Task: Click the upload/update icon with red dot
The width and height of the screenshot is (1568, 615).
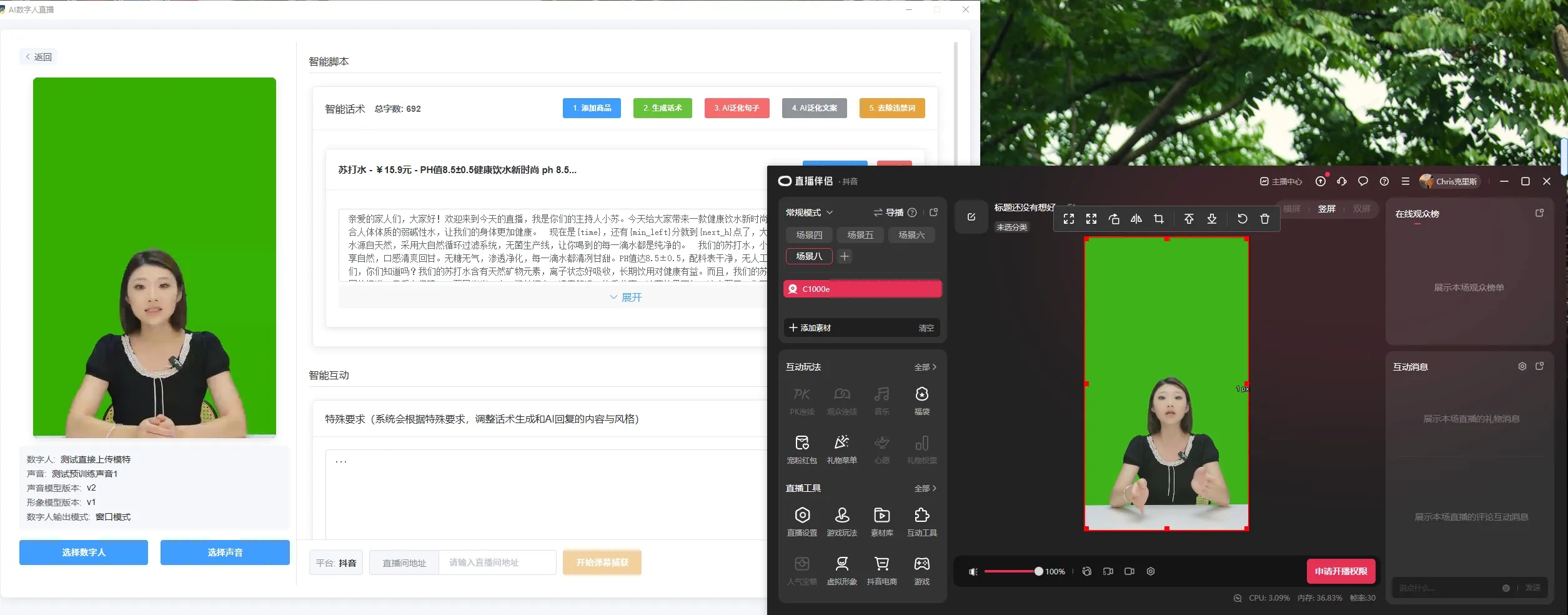Action: point(1321,181)
